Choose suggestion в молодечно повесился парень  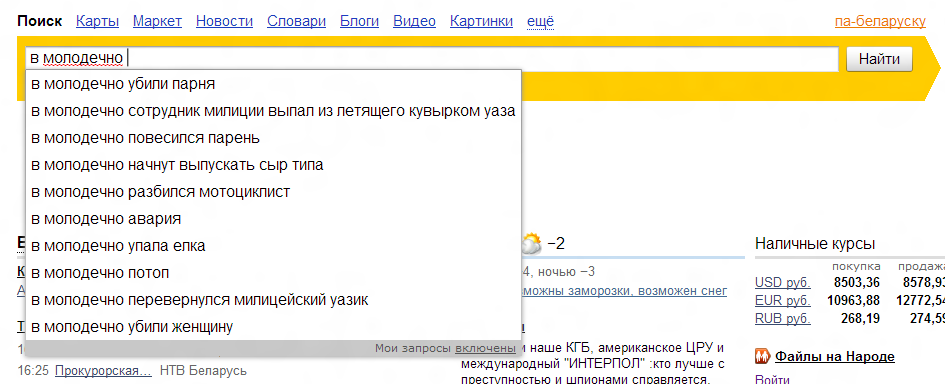point(273,138)
